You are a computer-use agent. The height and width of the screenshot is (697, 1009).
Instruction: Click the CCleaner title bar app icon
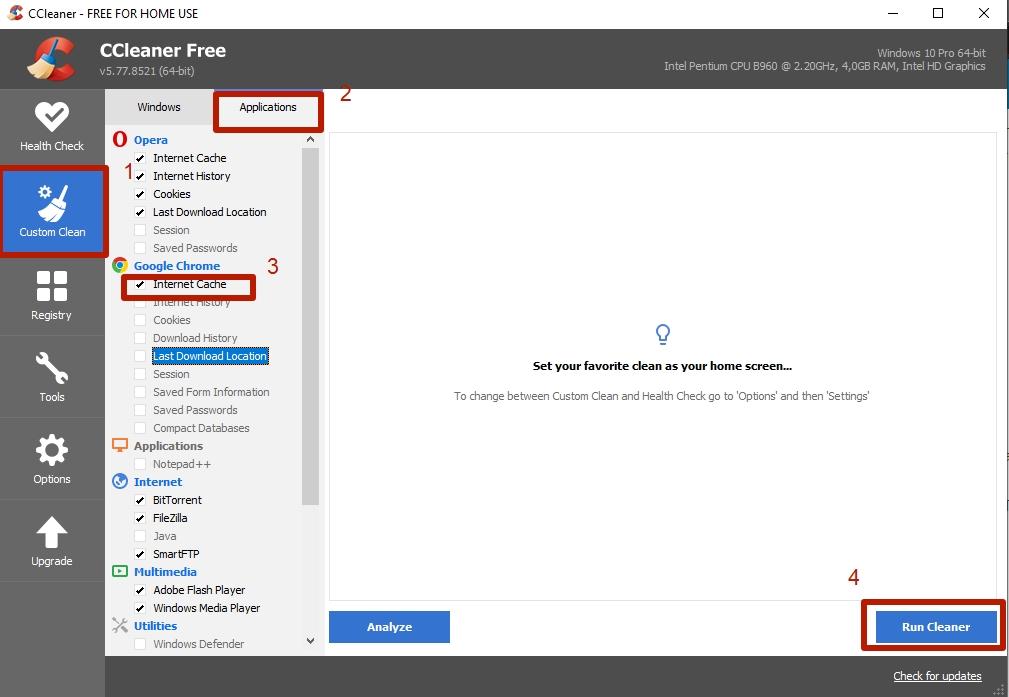point(15,13)
